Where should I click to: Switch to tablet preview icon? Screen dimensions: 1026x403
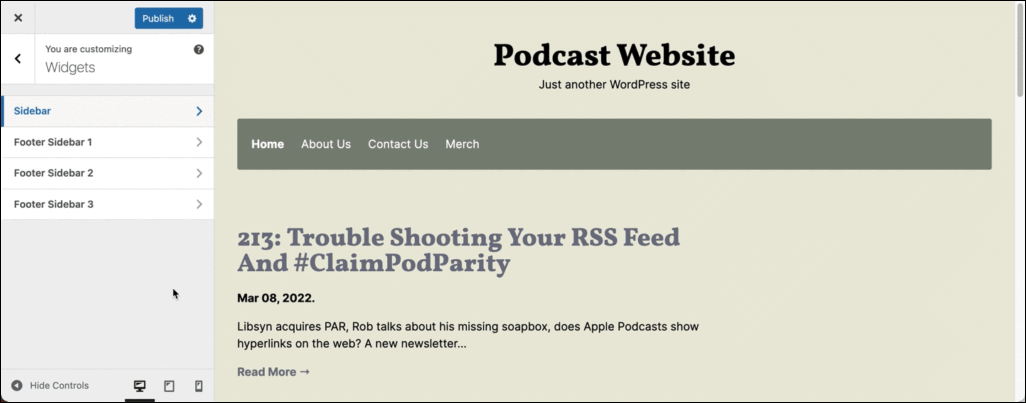(169, 386)
